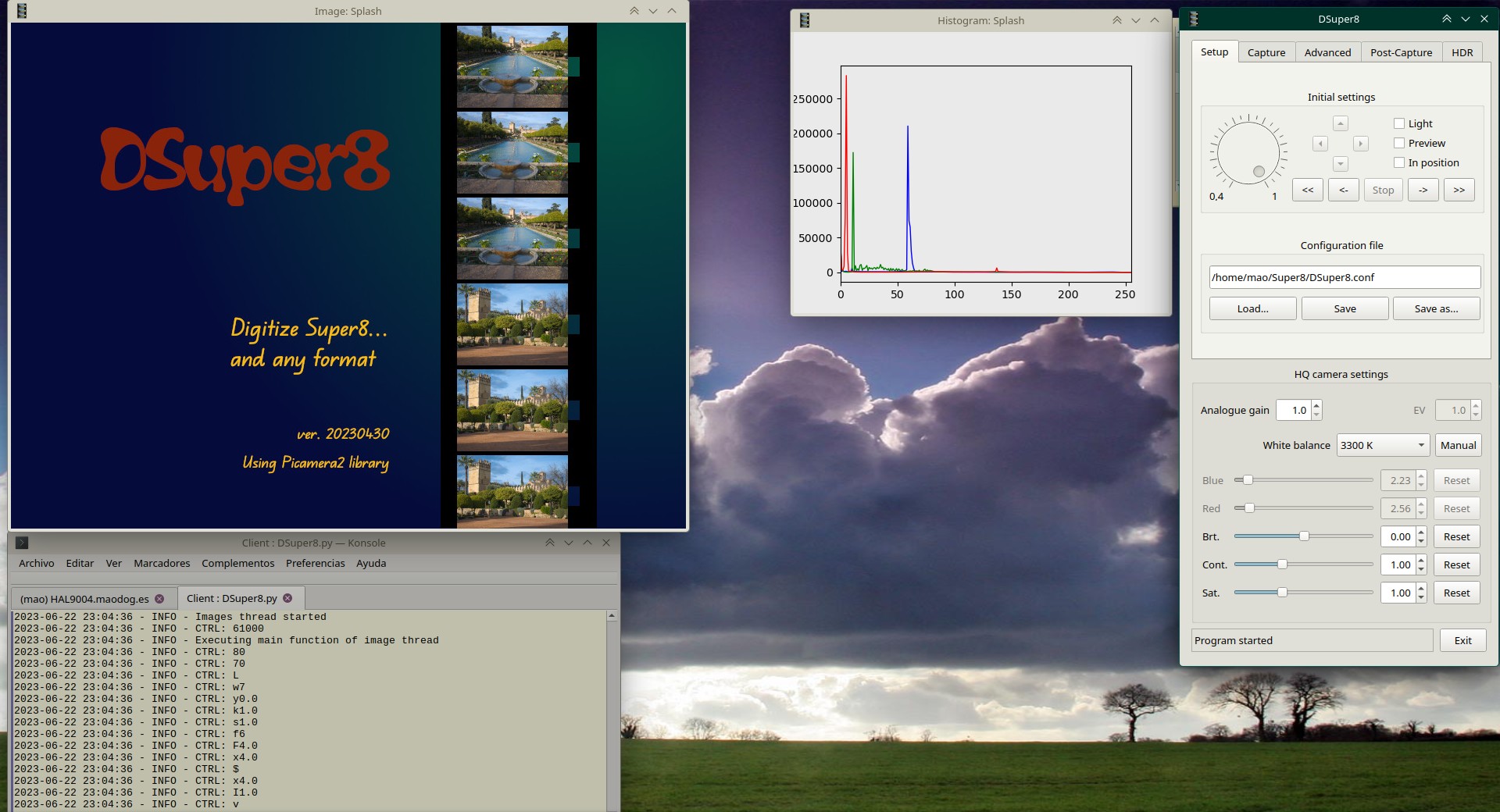Toggle the Preview checkbox
Image resolution: width=1500 pixels, height=812 pixels.
tap(1399, 143)
